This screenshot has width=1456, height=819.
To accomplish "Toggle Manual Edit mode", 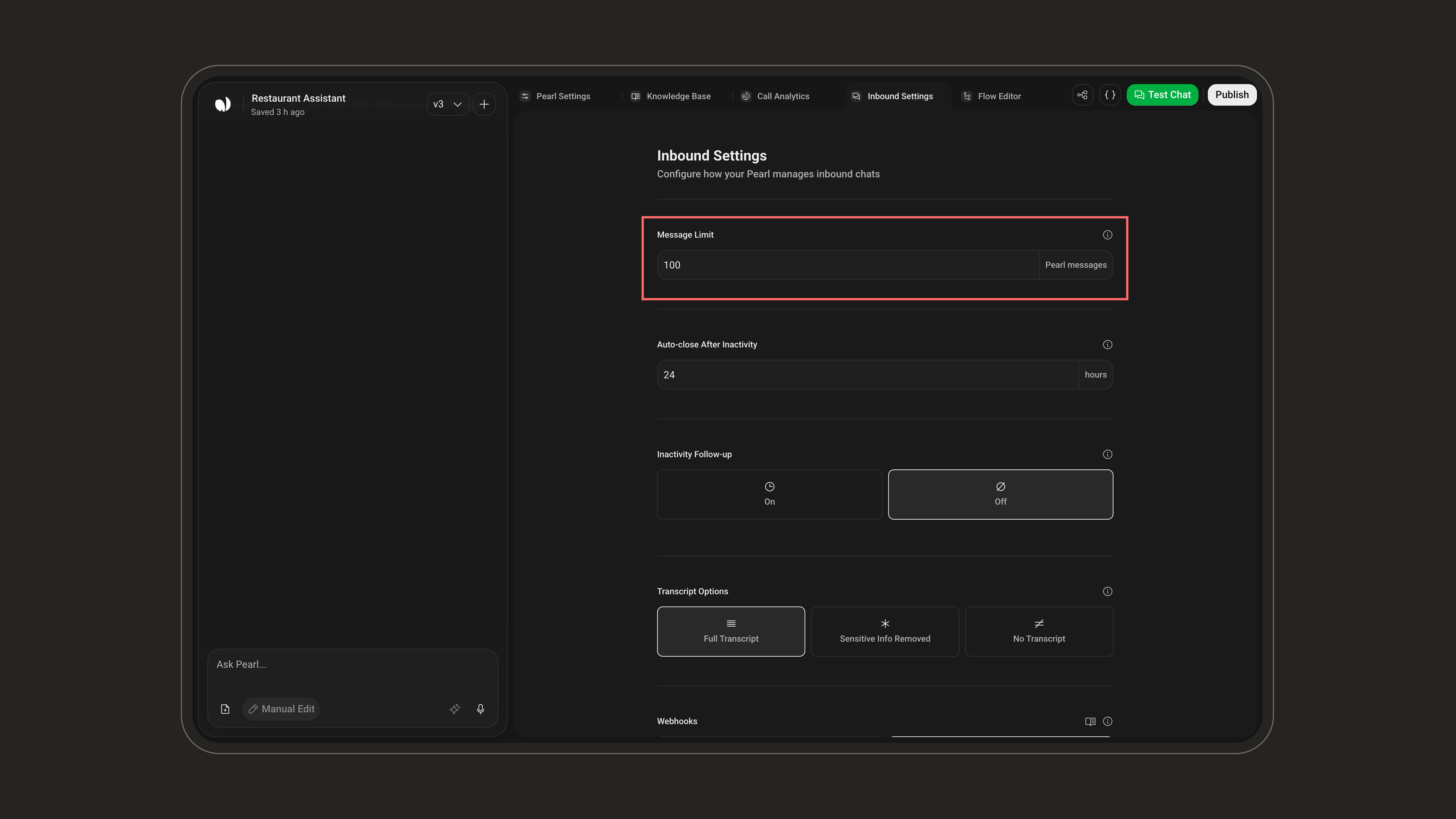I will 282,709.
